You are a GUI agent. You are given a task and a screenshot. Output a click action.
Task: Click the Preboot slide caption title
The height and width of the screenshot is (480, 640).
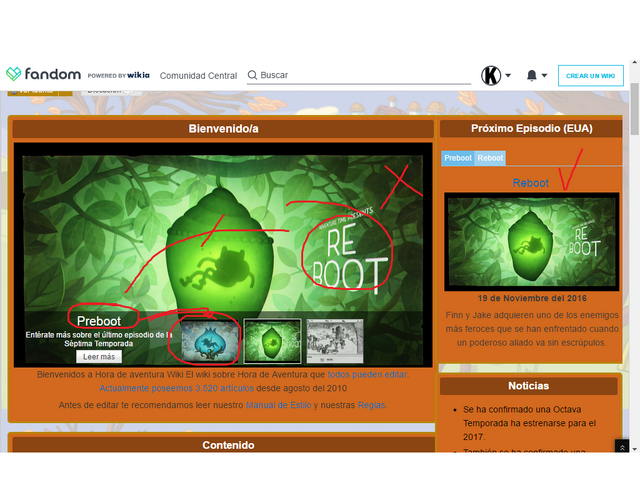coord(99,321)
